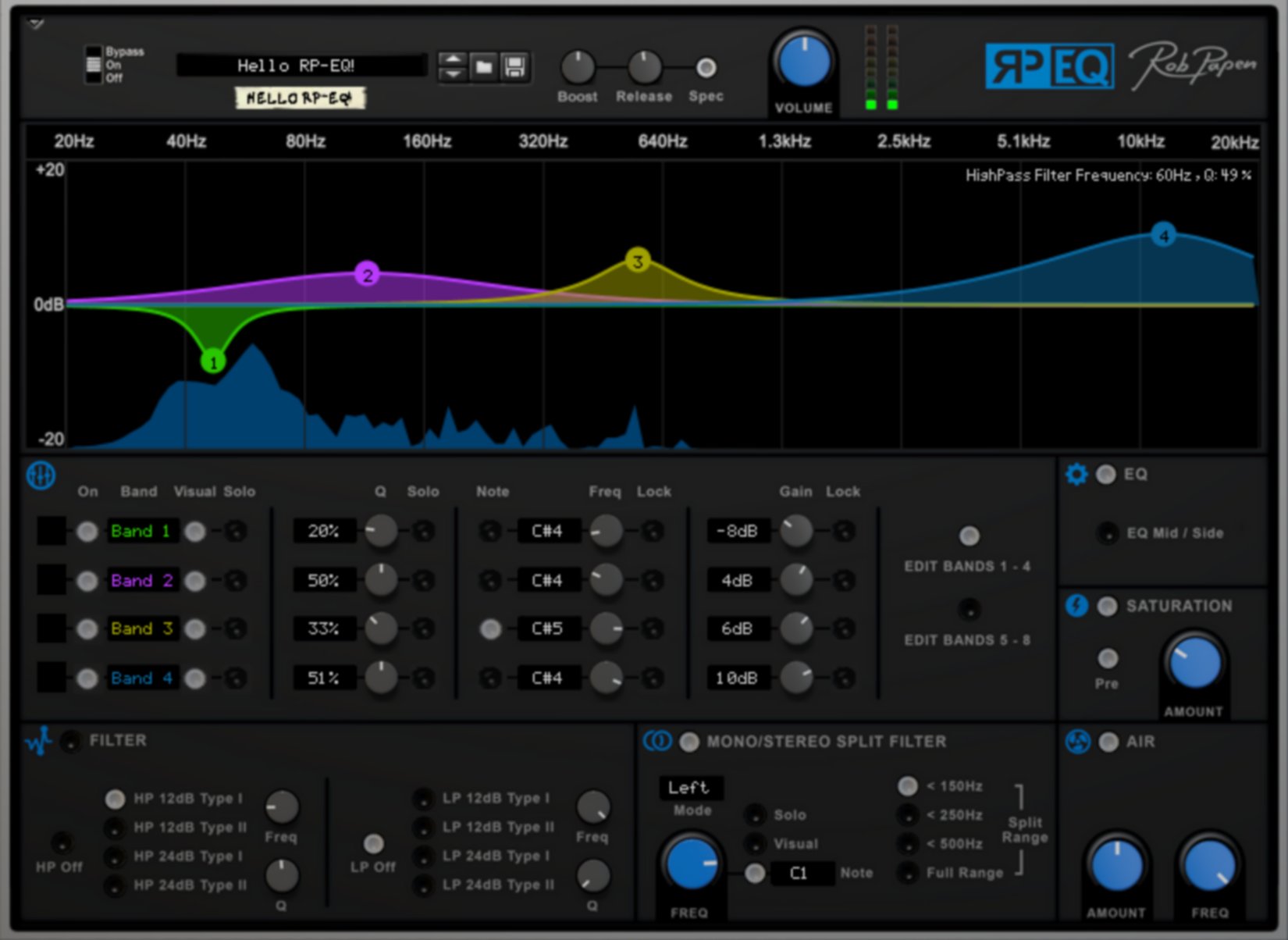Switch to Edit Bands 5 - 8
Image resolution: width=1288 pixels, height=940 pixels.
(x=969, y=610)
